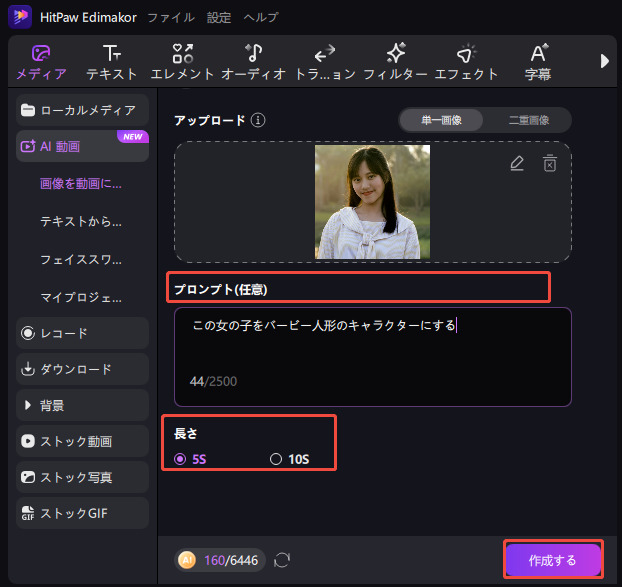
Task: Open フェイススワ... option
Action: [81, 259]
